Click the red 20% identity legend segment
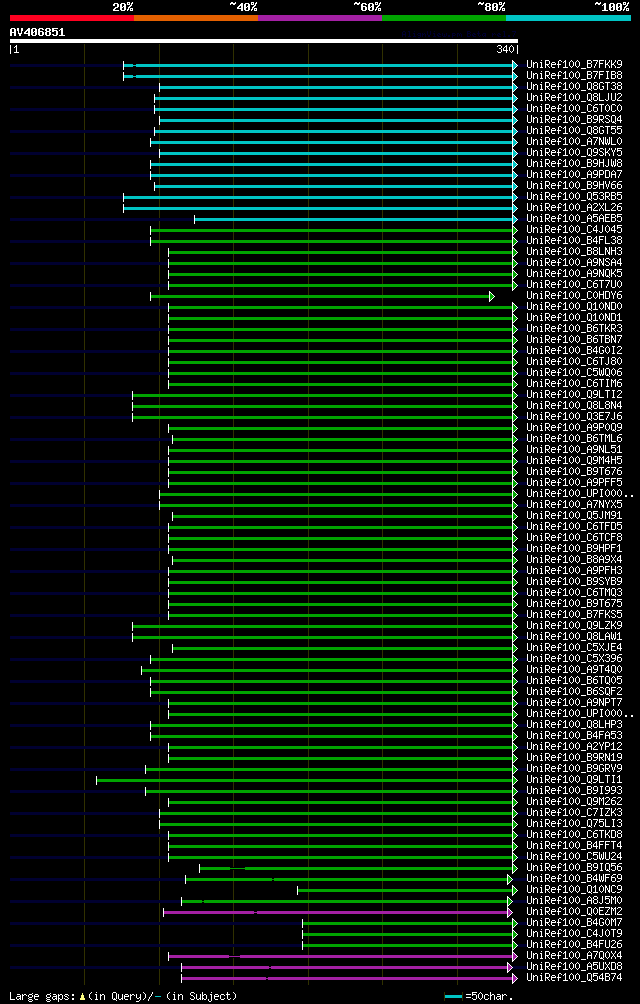 [72, 18]
